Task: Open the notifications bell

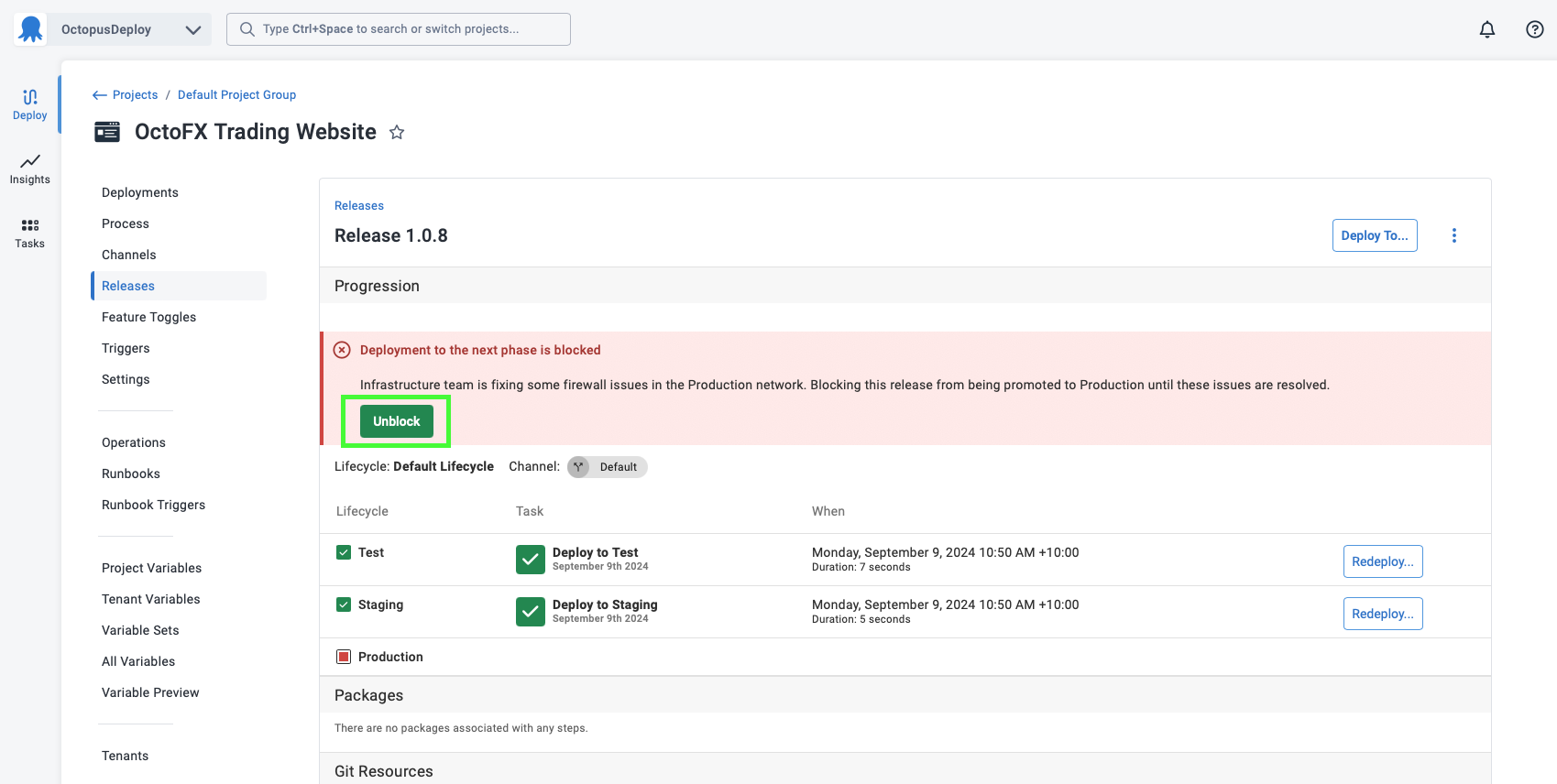Action: 1487,29
